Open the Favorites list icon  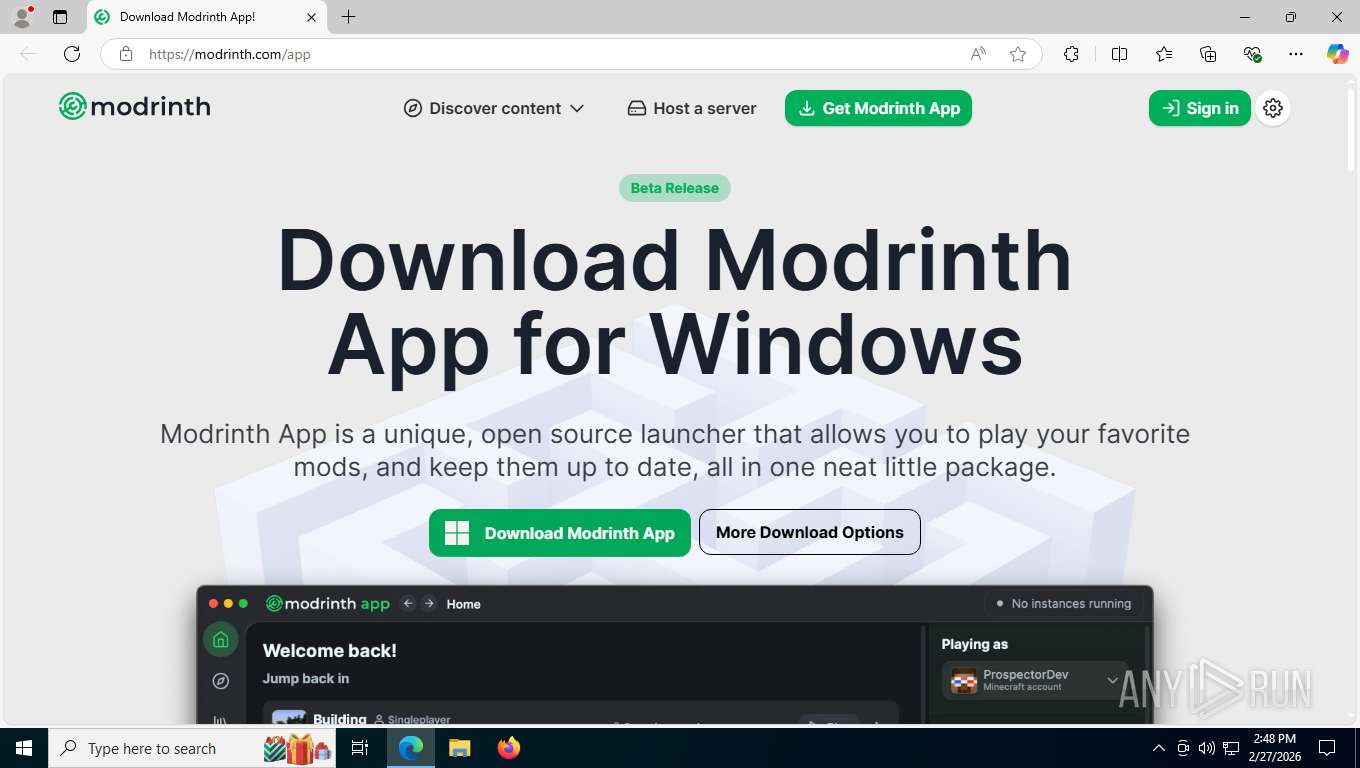[x=1163, y=54]
